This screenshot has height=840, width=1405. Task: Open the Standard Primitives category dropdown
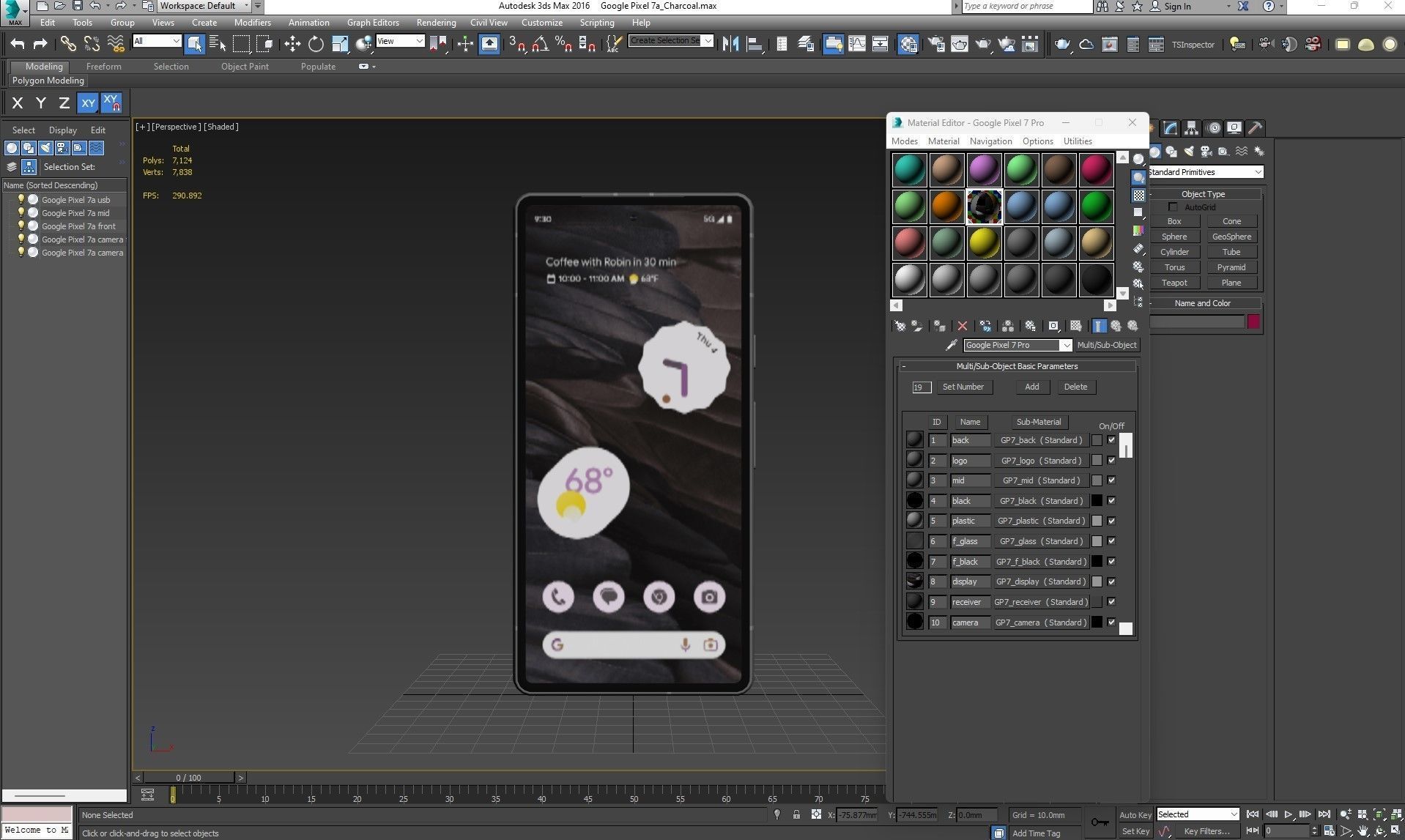coord(1206,172)
